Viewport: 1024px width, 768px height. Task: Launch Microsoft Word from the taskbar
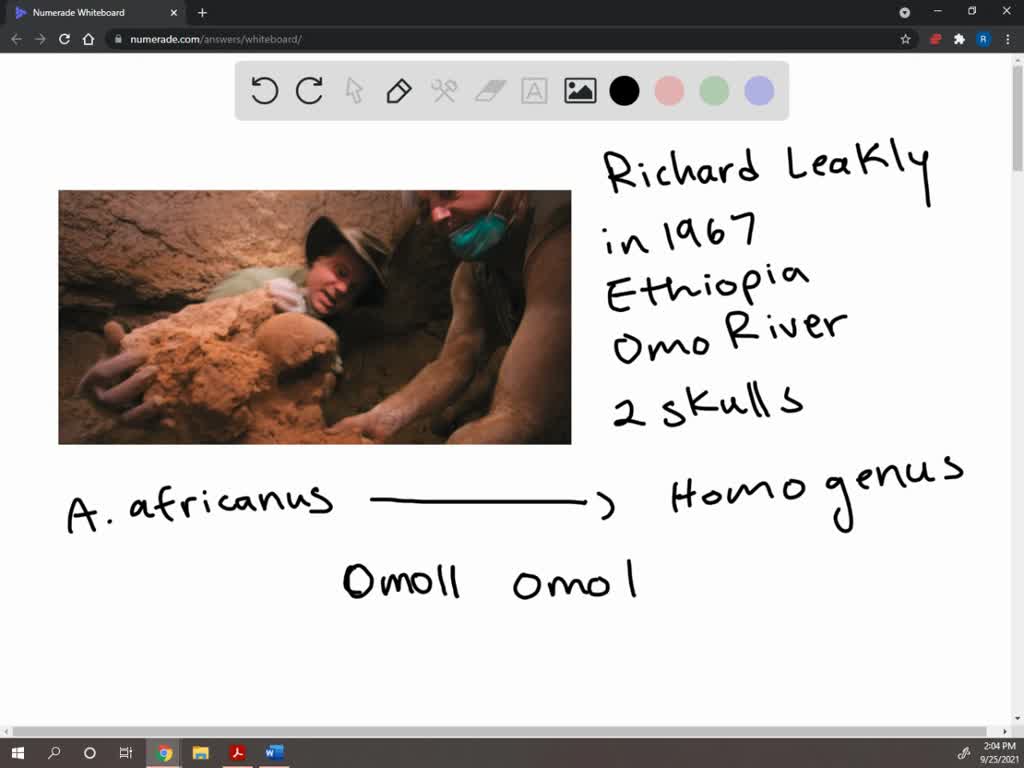274,753
